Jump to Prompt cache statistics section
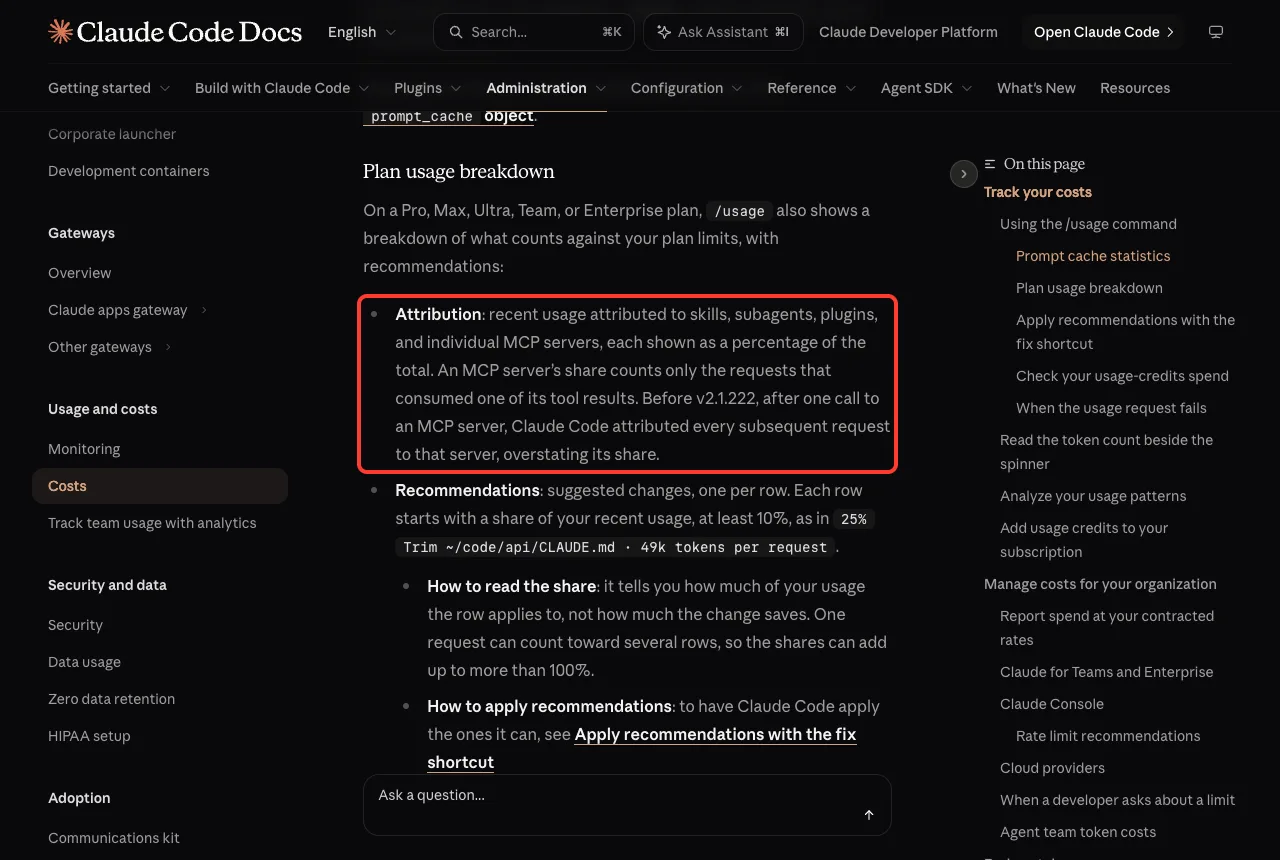This screenshot has width=1280, height=860. 1093,256
